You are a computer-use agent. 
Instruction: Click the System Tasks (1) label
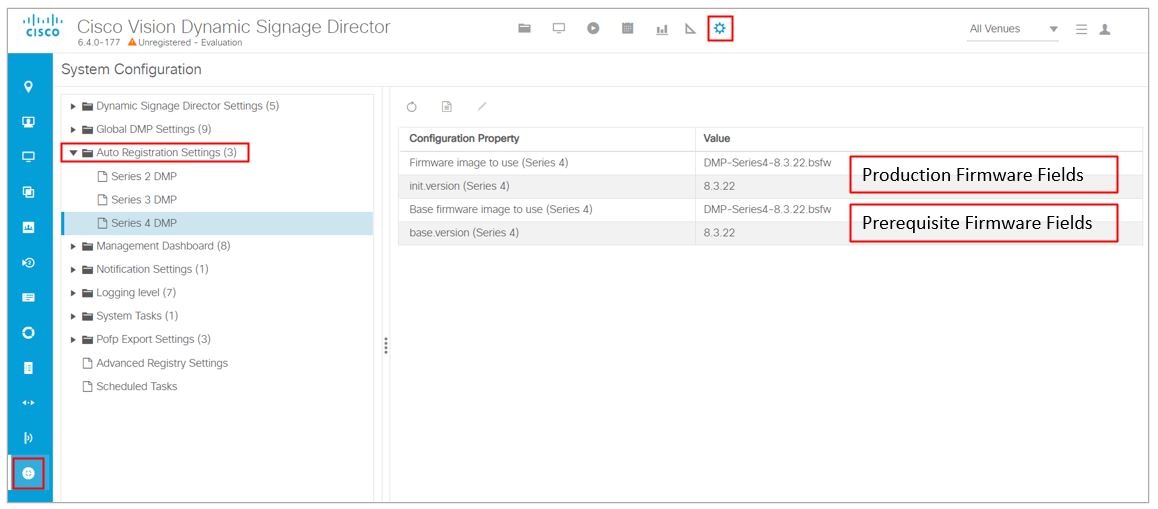click(x=137, y=316)
